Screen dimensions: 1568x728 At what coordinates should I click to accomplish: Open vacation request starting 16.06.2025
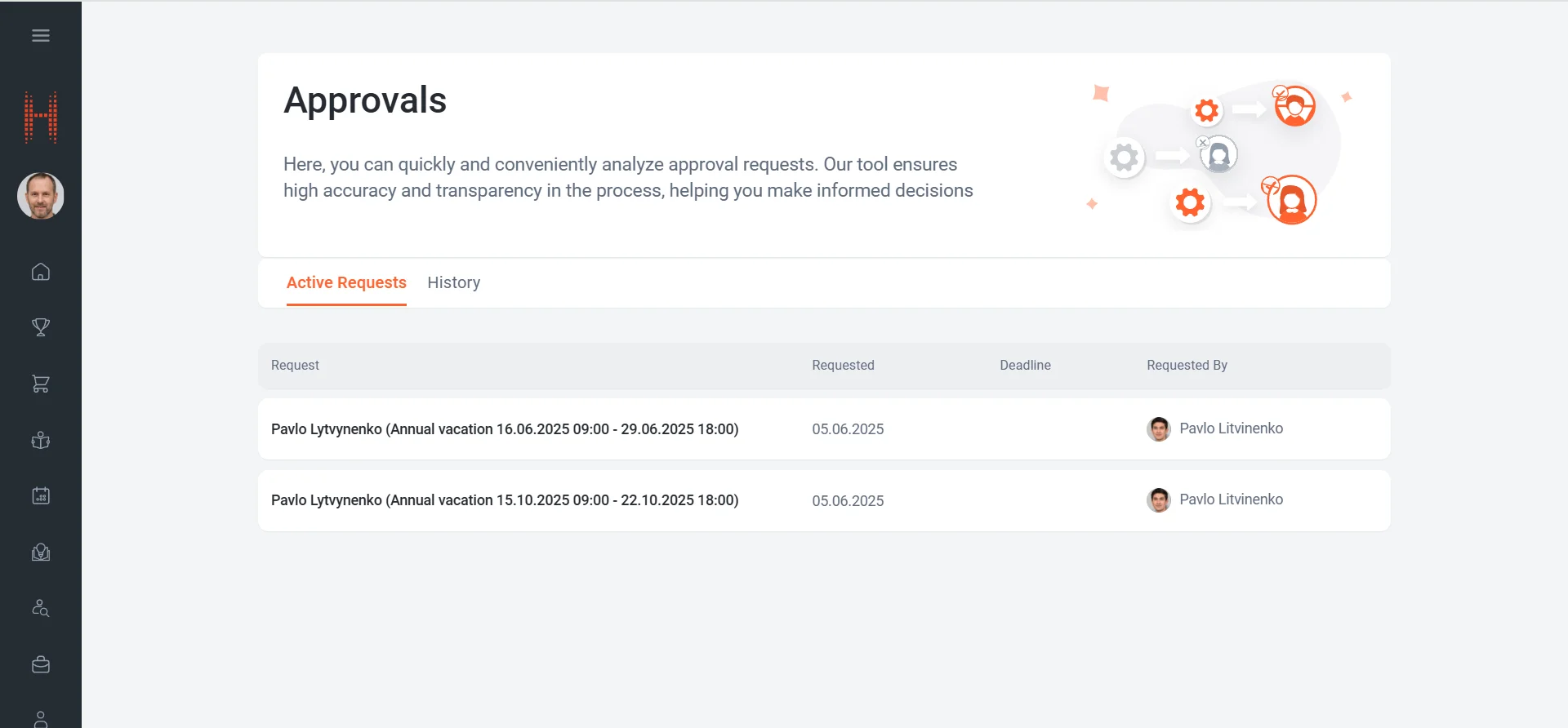click(504, 429)
